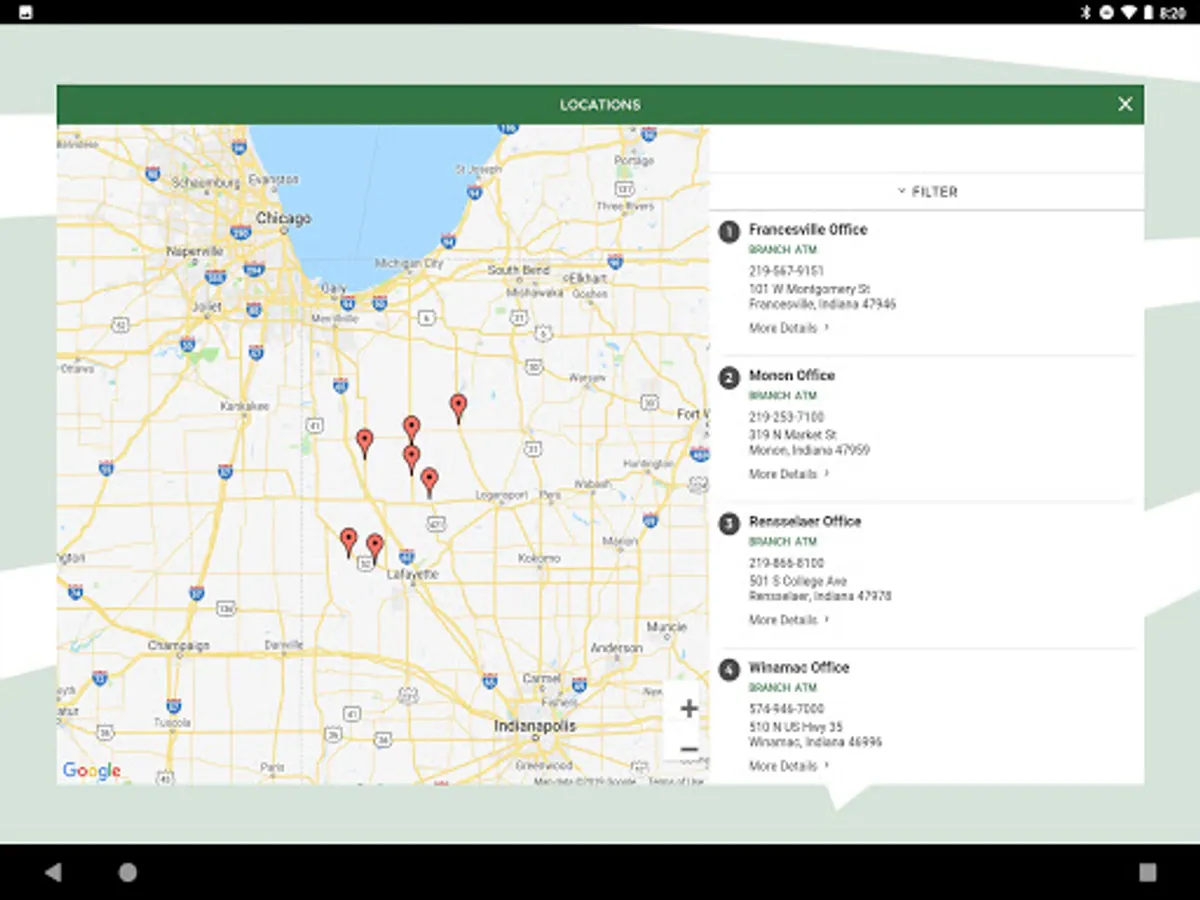Tap the Monon Office title

tap(791, 375)
